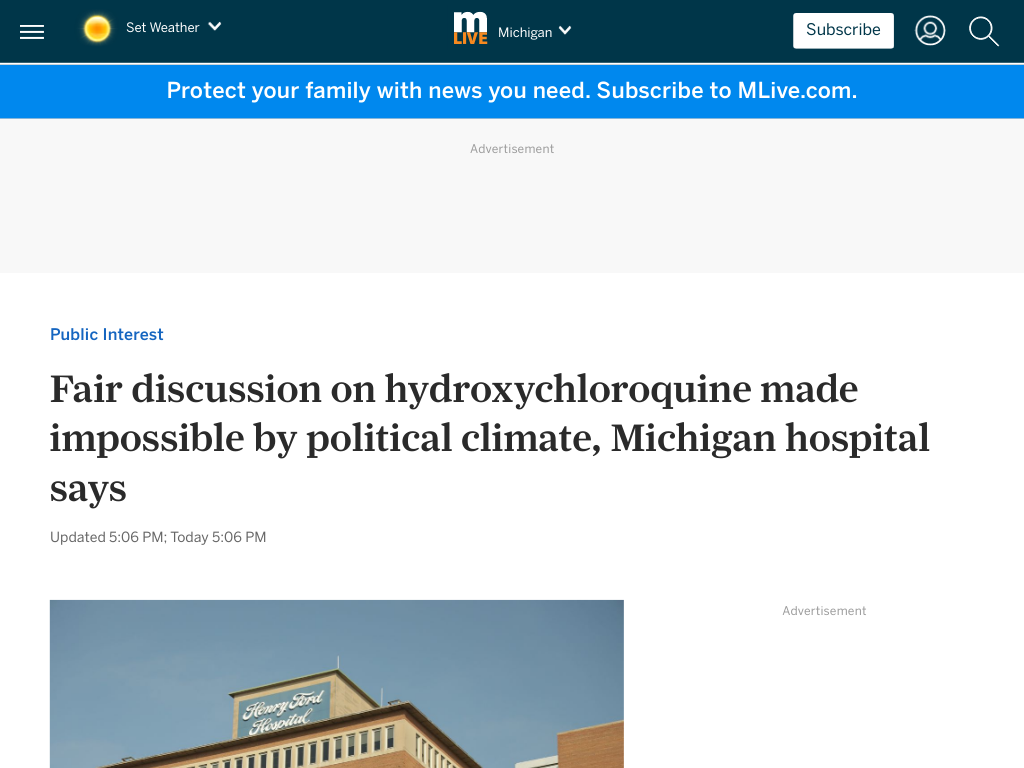Open search with the magnifier icon
This screenshot has width=1024, height=768.
click(x=984, y=31)
